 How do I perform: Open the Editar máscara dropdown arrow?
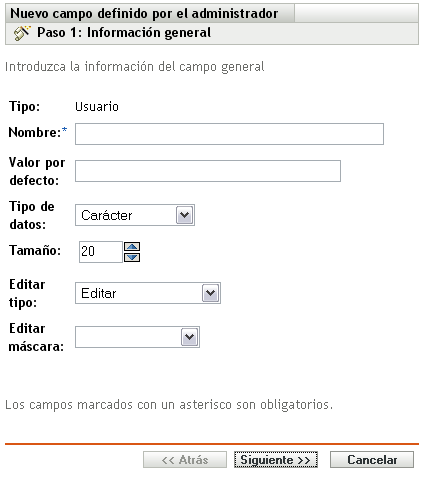(190, 337)
